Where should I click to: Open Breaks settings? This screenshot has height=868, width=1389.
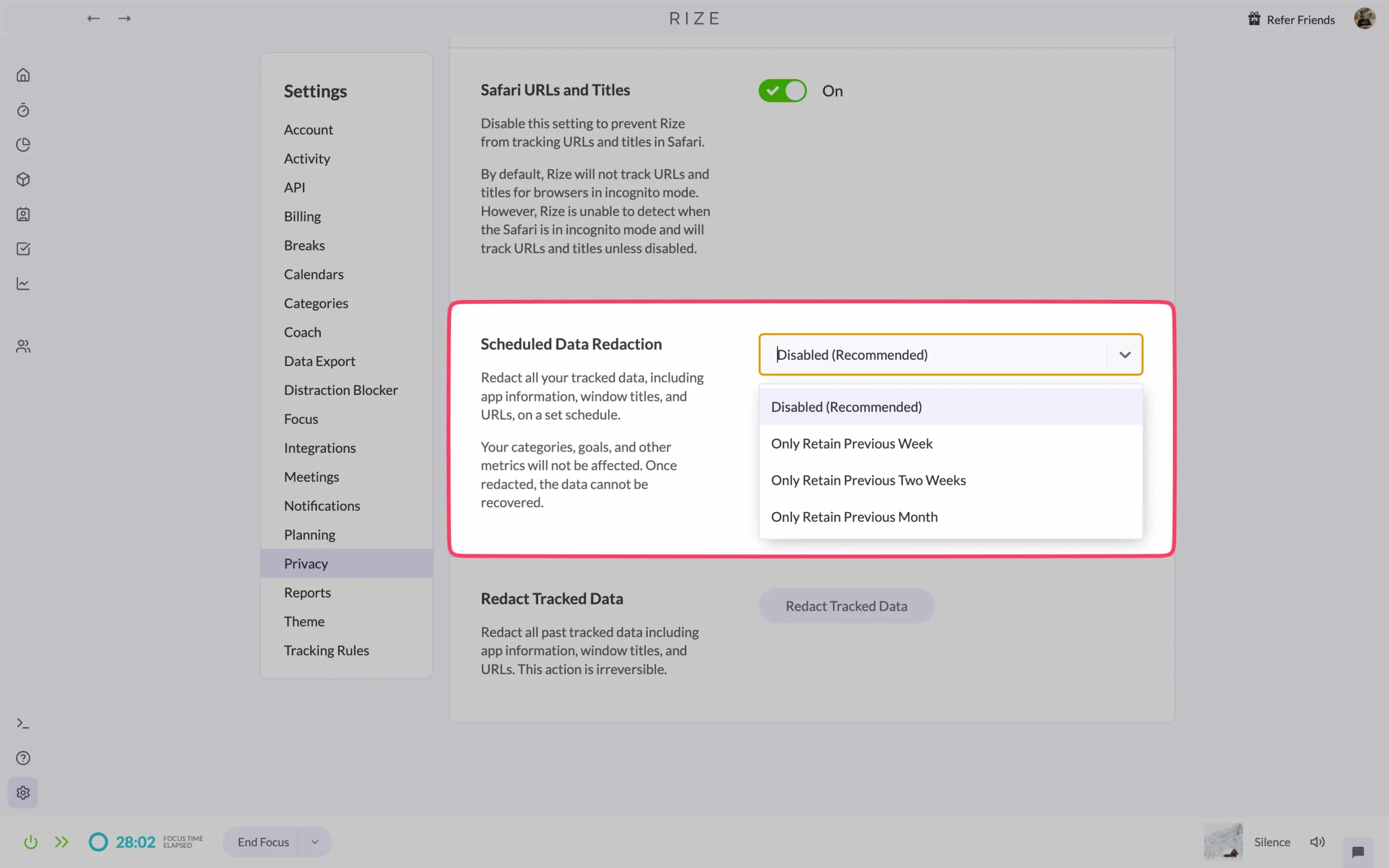pos(347,245)
